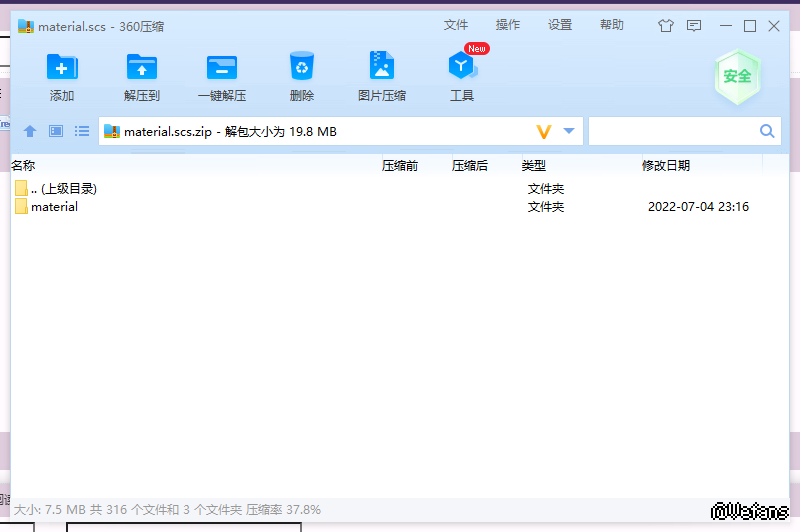Switch to the list view mode icon
This screenshot has height=532, width=800.
tap(82, 131)
